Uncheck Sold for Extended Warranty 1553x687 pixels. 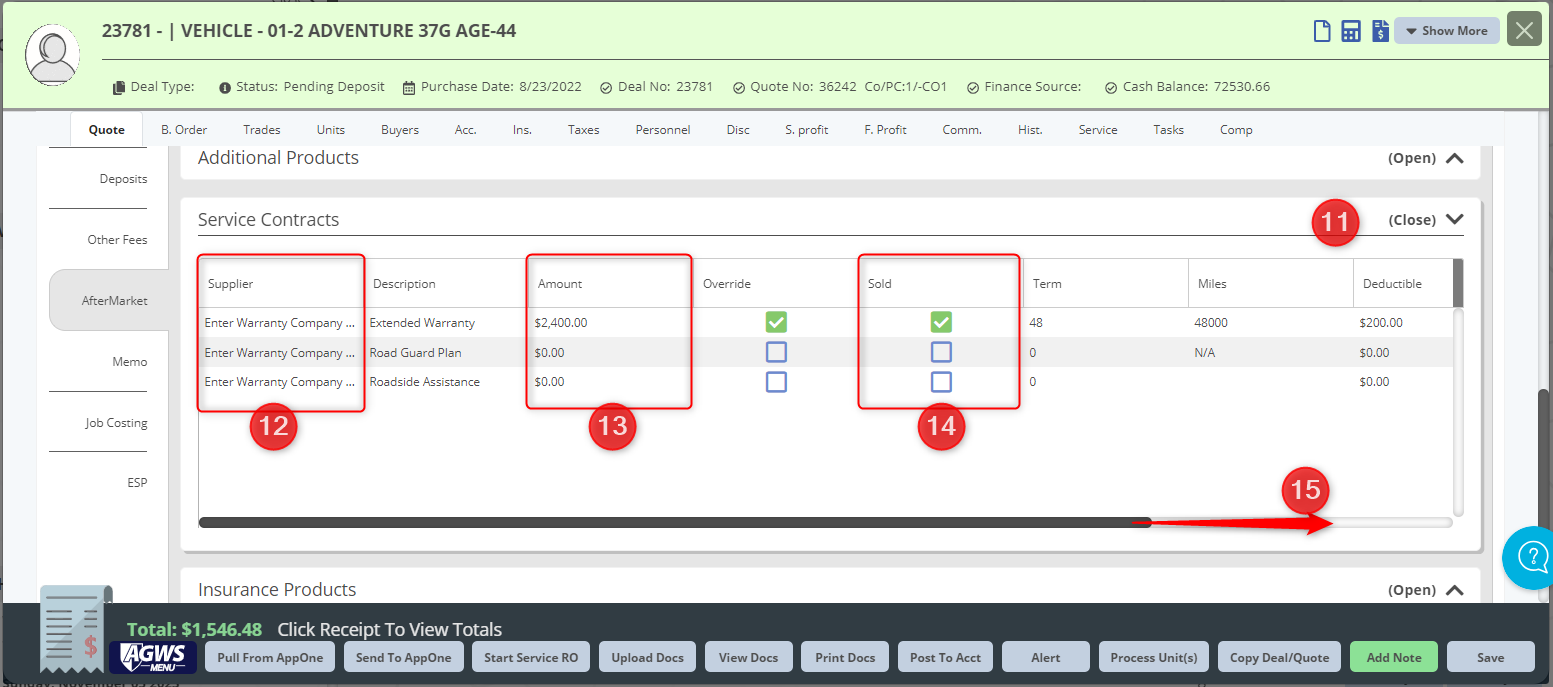(x=941, y=322)
